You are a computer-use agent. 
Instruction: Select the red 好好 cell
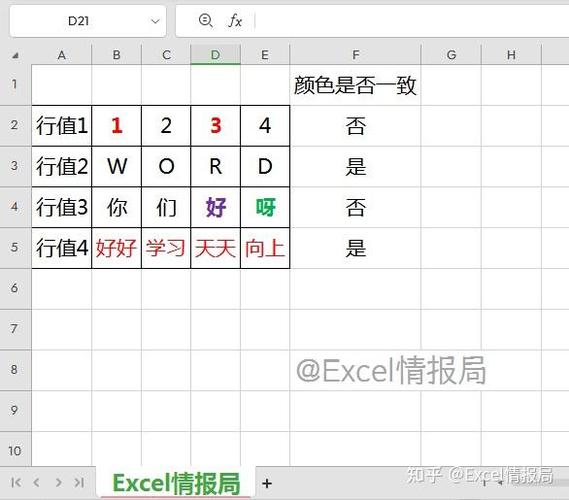116,248
